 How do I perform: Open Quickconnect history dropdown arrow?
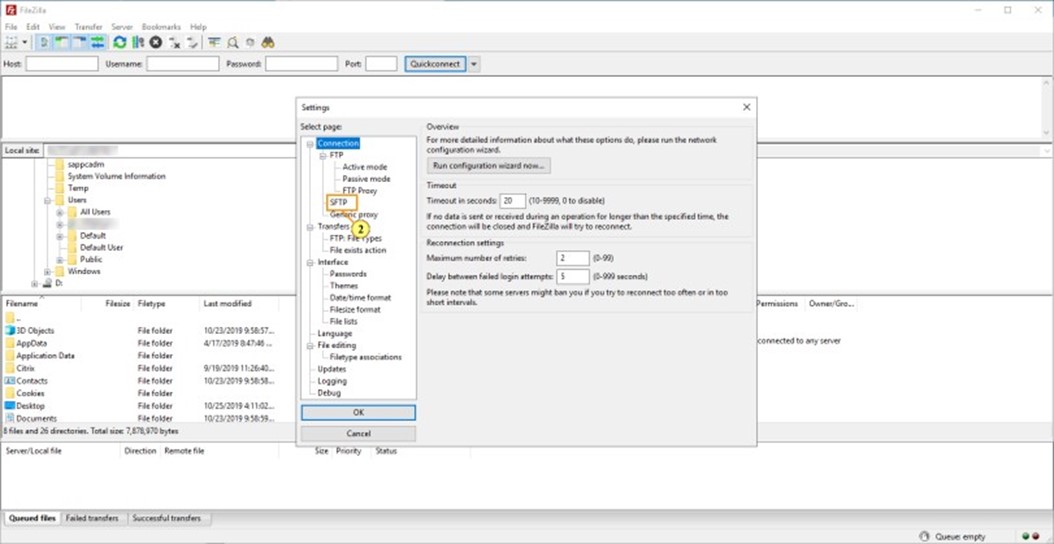(474, 64)
